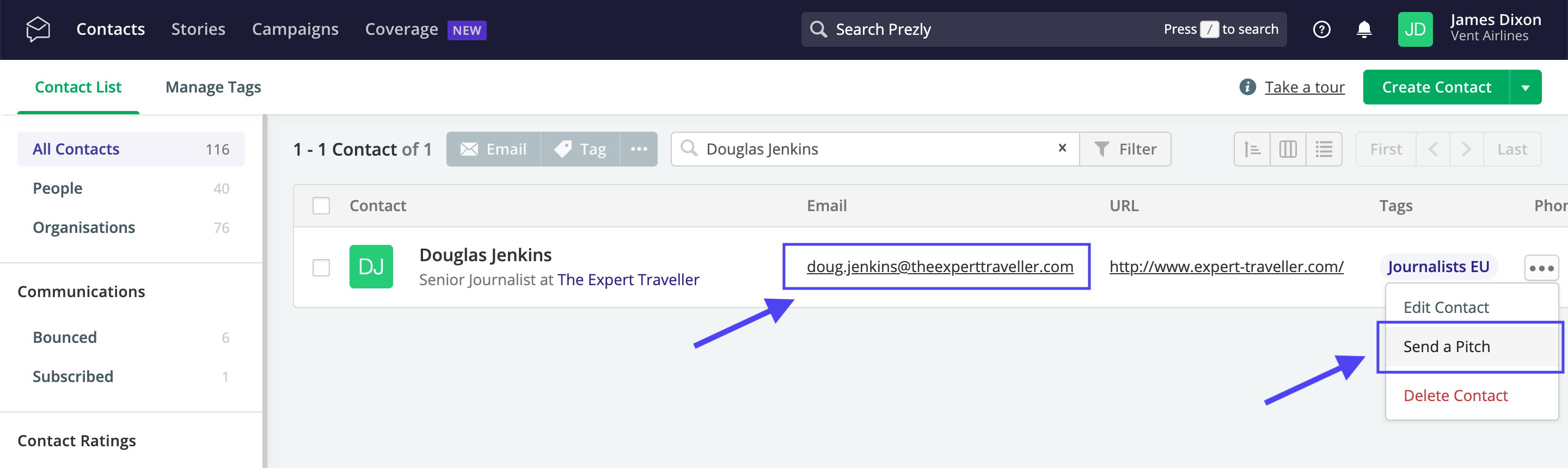Screen dimensions: 1568x468
Task: Click the James Dixon account name
Action: [x=1495, y=20]
